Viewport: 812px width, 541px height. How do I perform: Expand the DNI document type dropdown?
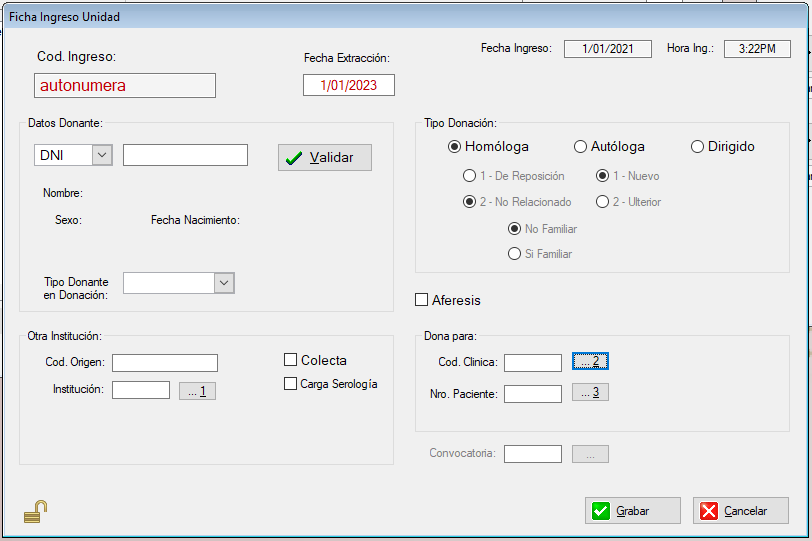[x=101, y=155]
